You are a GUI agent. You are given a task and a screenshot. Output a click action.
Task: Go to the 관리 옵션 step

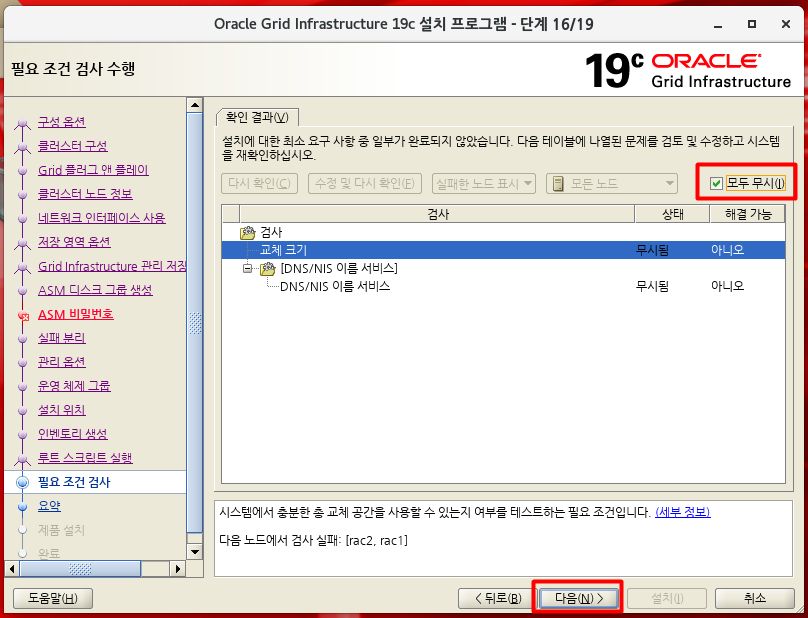click(62, 362)
